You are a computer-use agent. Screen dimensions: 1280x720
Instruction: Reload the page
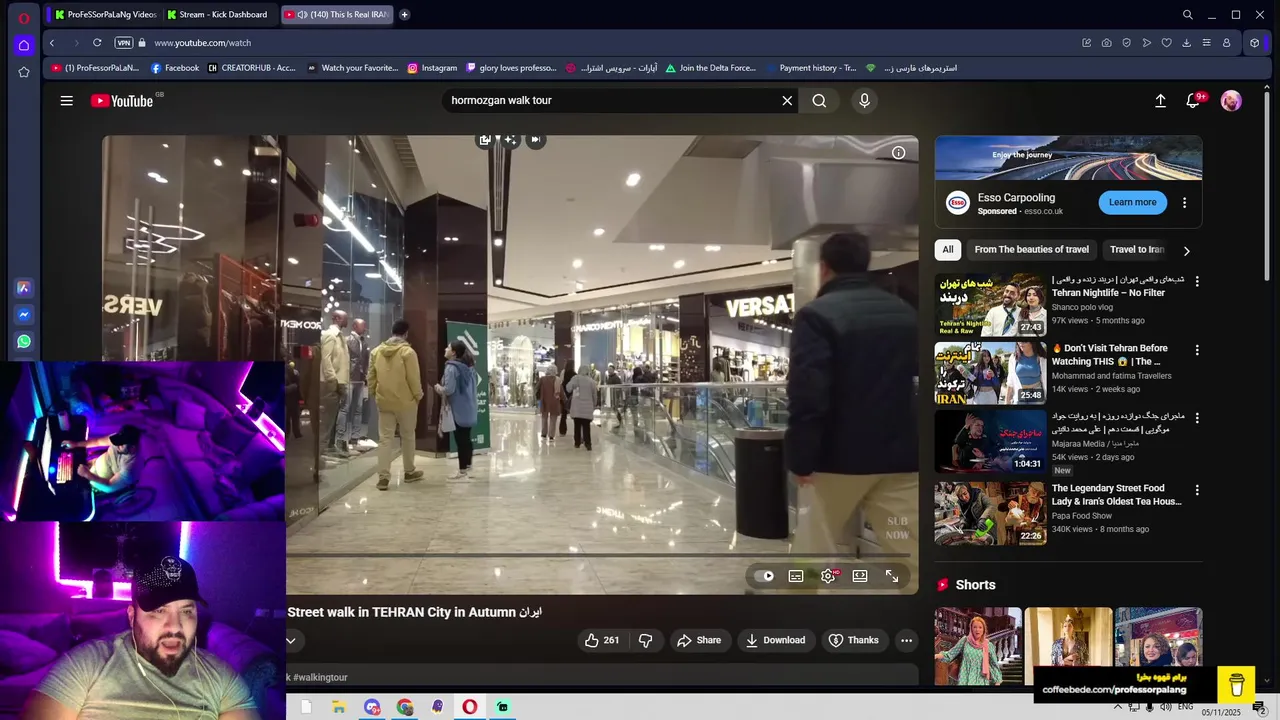[97, 43]
